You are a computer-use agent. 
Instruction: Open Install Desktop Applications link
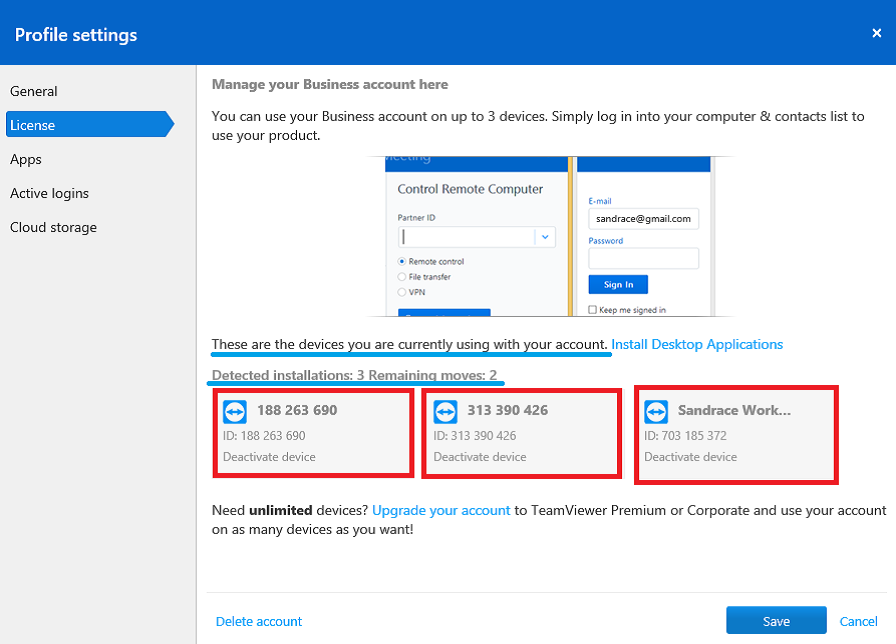click(697, 345)
